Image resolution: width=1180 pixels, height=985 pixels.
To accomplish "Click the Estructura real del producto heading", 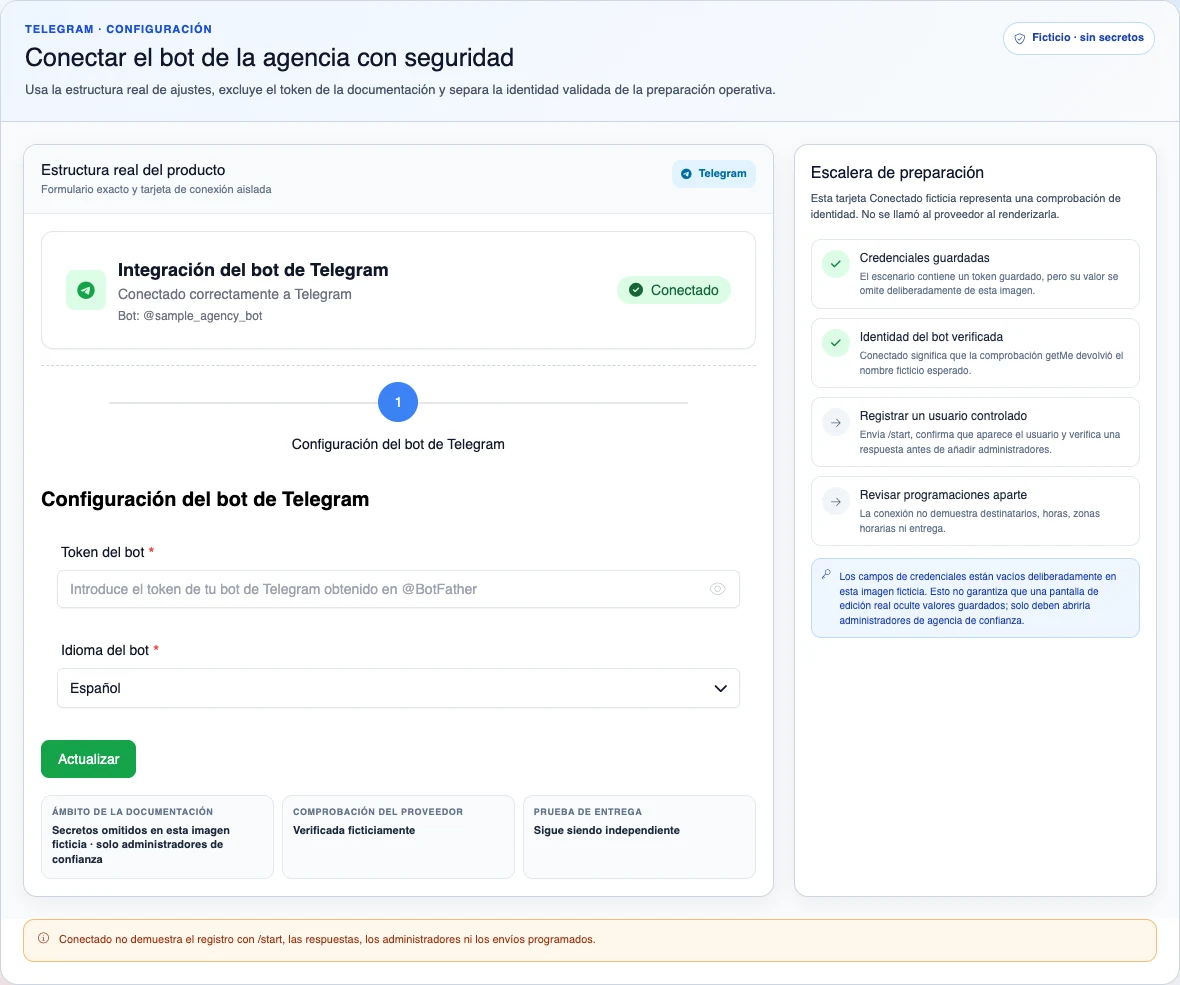I will pos(133,170).
